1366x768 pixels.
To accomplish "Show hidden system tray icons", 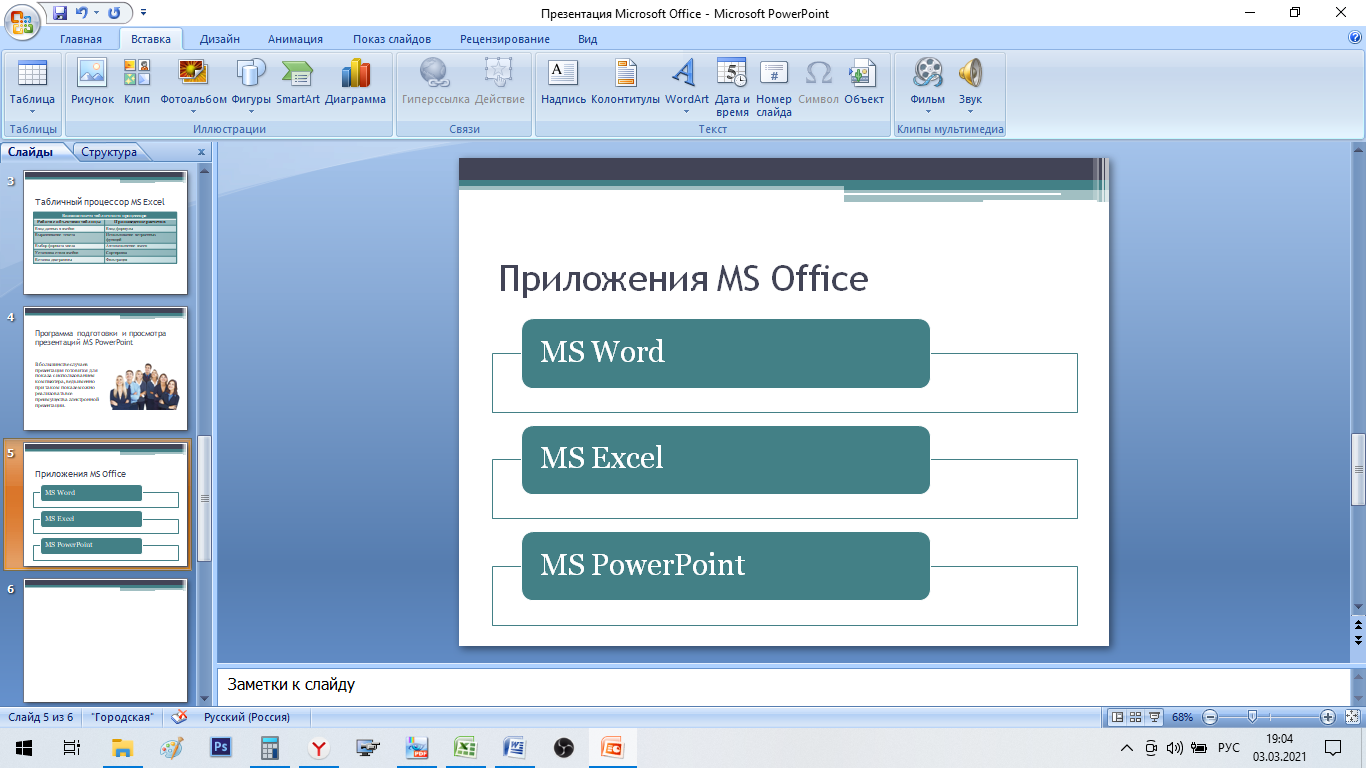I will 1127,748.
